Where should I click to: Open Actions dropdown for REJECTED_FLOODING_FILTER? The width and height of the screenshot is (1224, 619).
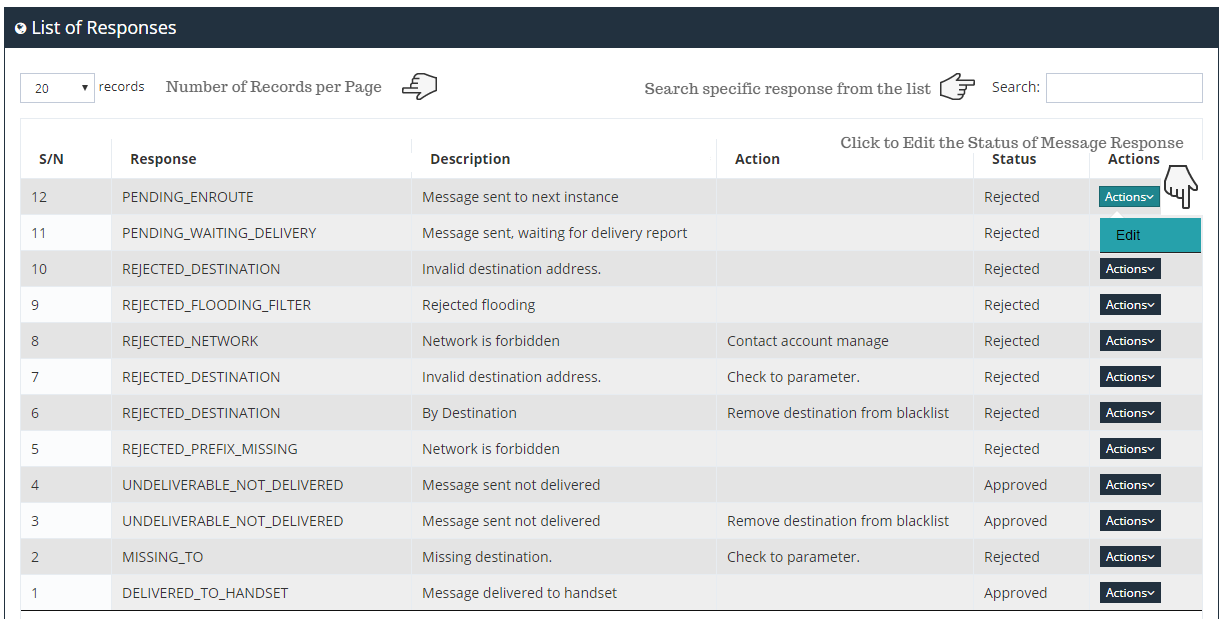[1130, 305]
